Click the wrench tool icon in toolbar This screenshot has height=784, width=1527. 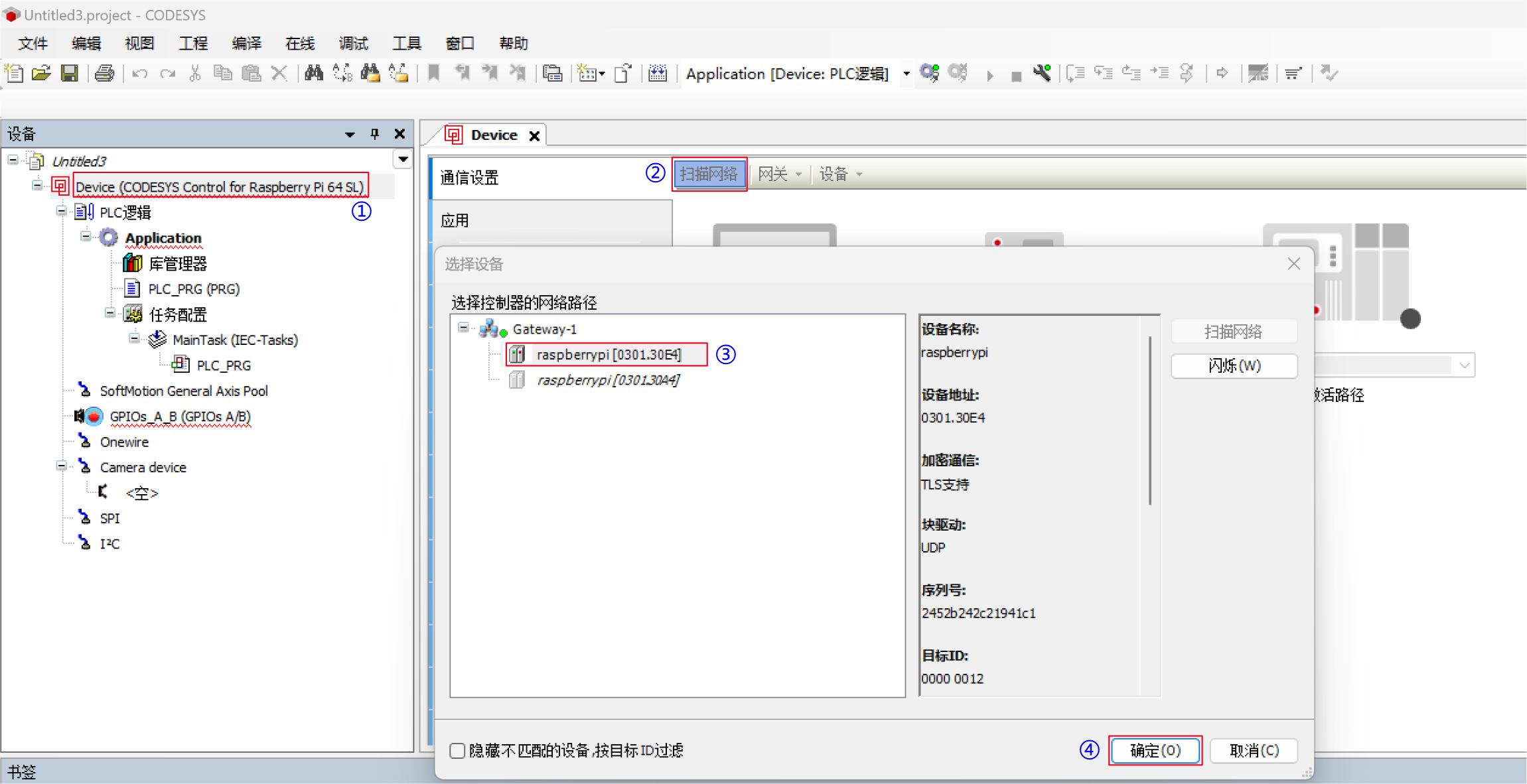tap(1042, 73)
